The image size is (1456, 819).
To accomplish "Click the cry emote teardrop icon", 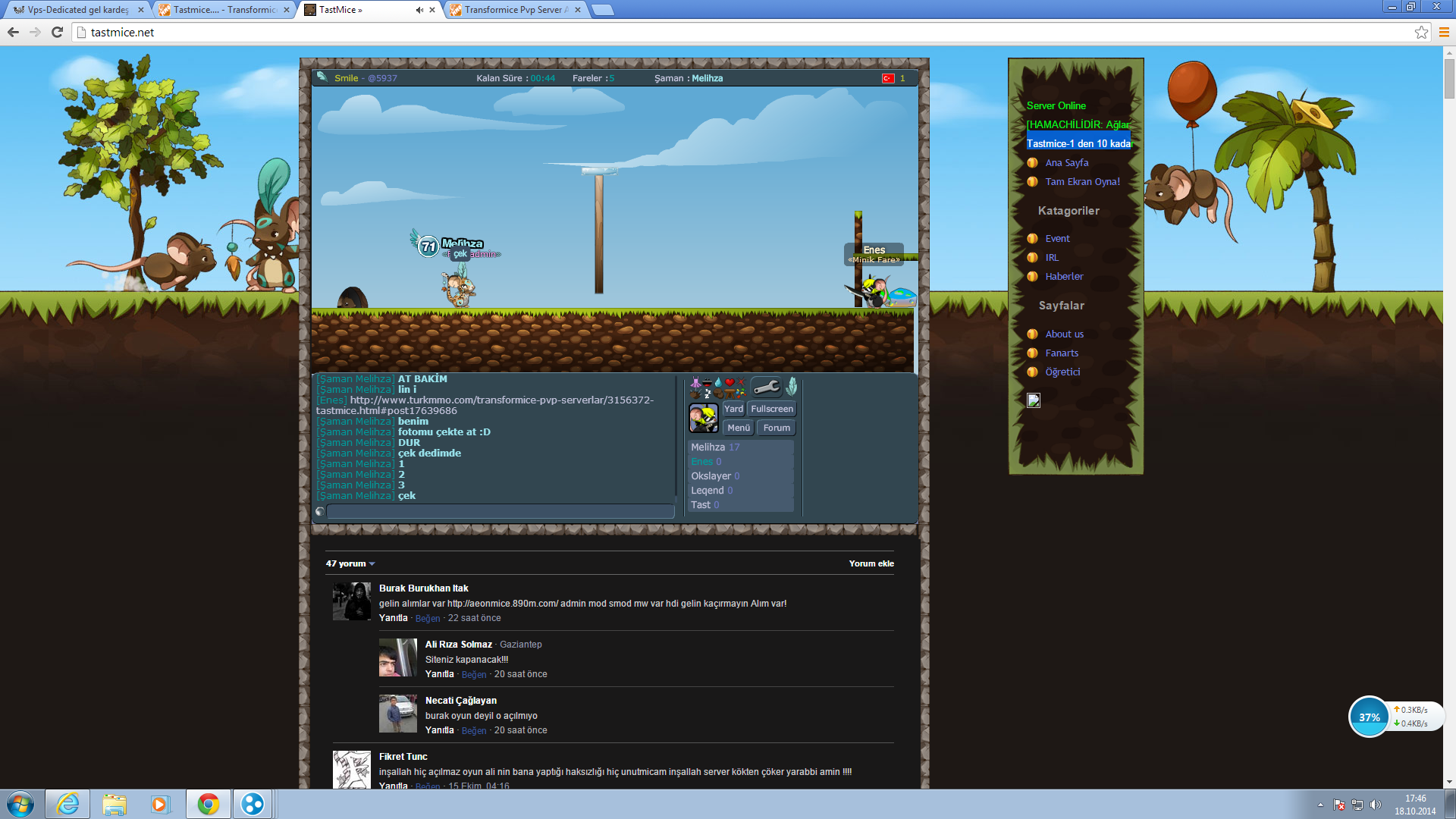I will click(x=718, y=382).
